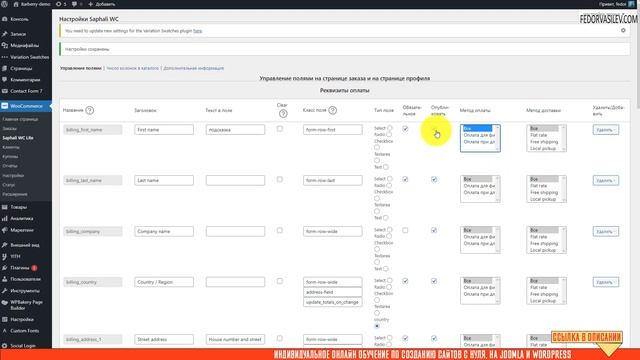Click the Social Login icon in the sidebar
The image size is (640, 360).
tap(5, 346)
